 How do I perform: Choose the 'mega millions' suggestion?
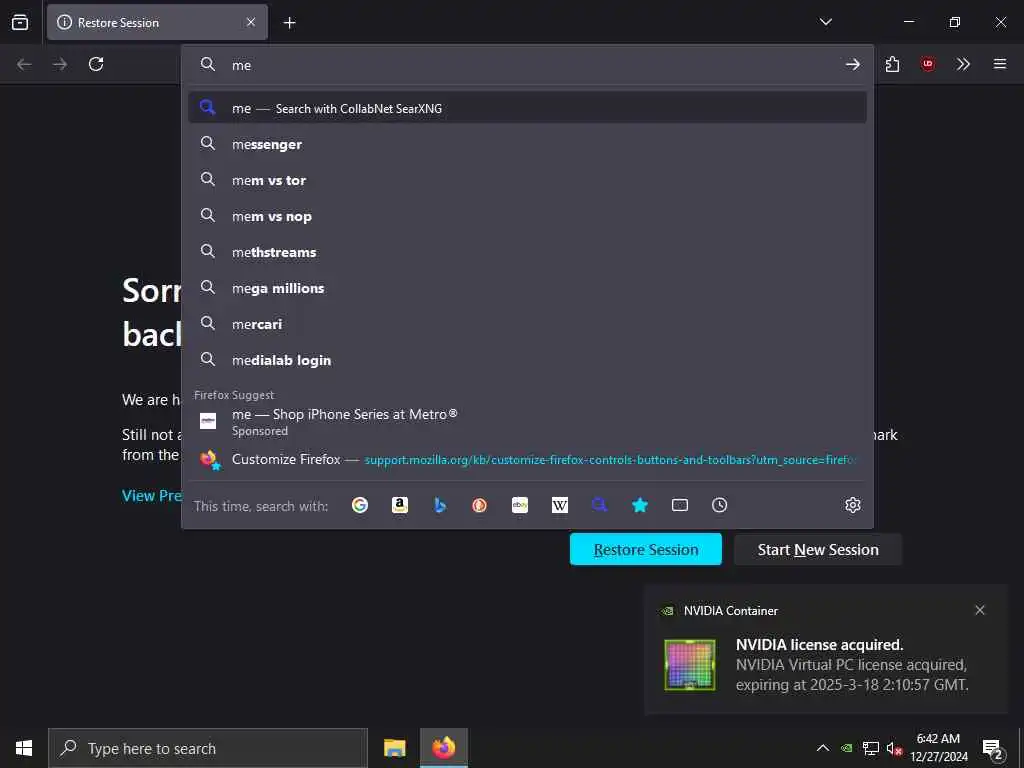point(527,287)
